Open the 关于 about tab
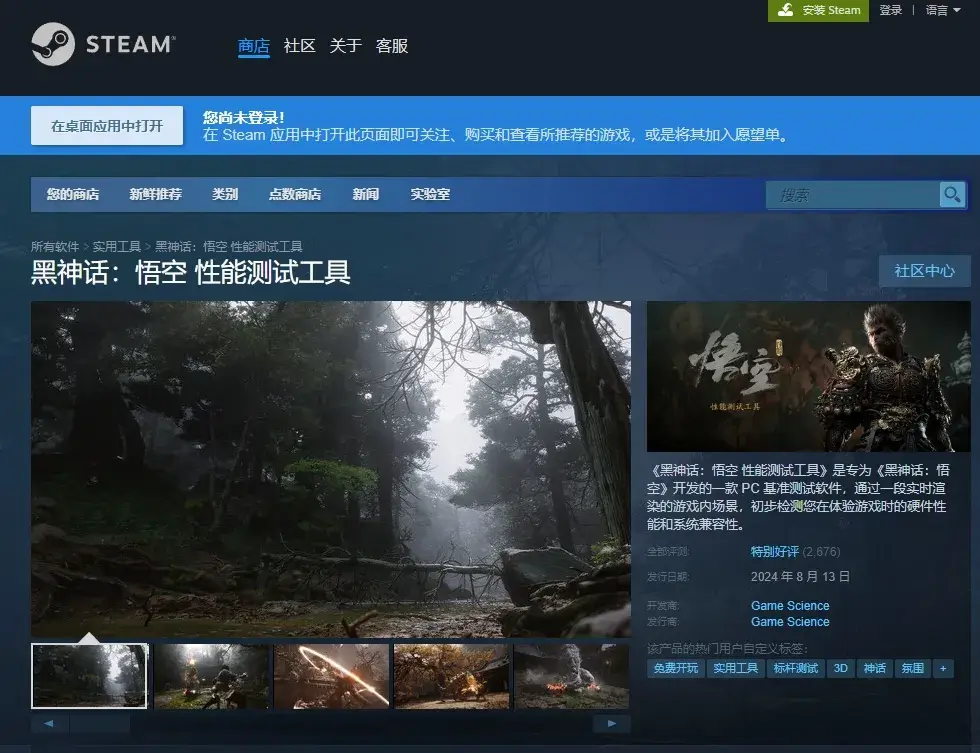Image resolution: width=980 pixels, height=753 pixels. point(346,46)
